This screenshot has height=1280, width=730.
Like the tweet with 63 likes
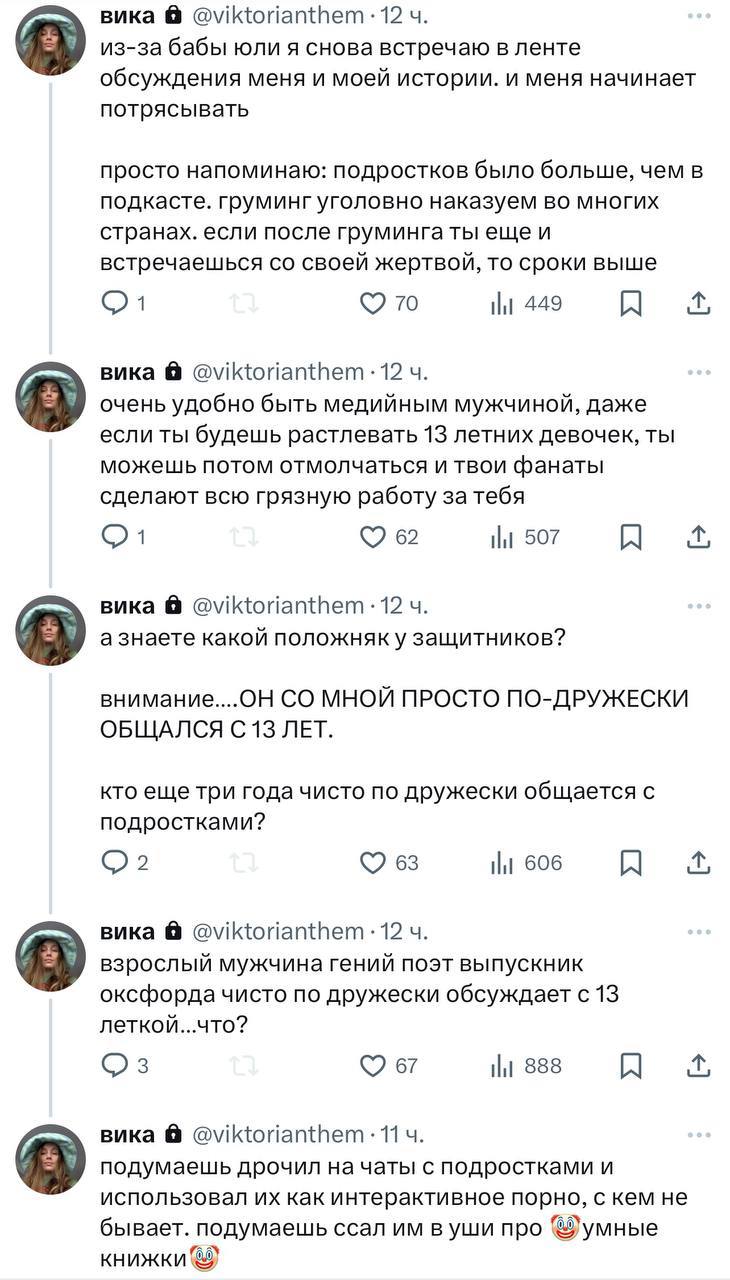tap(373, 862)
